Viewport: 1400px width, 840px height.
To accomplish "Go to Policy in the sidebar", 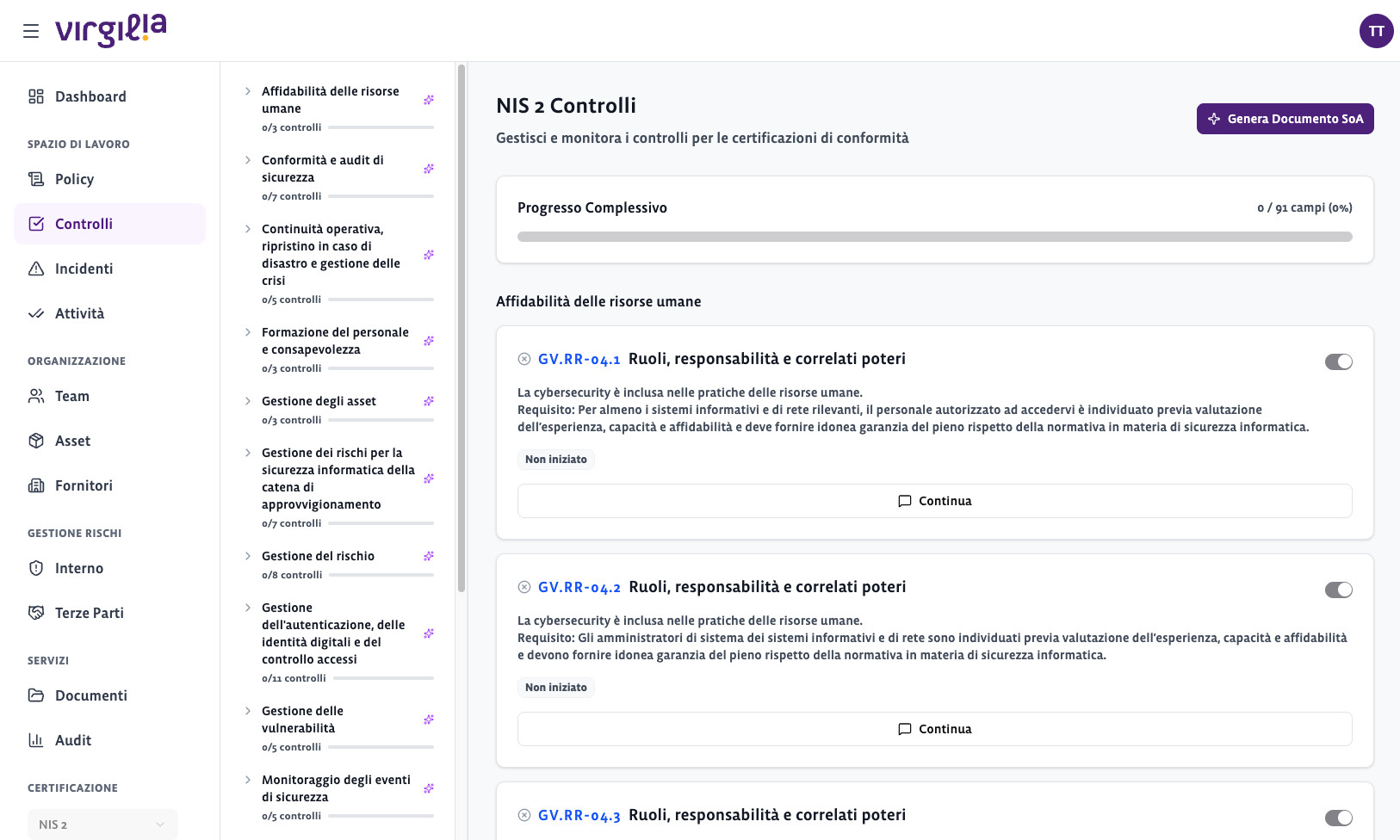I will tap(74, 179).
